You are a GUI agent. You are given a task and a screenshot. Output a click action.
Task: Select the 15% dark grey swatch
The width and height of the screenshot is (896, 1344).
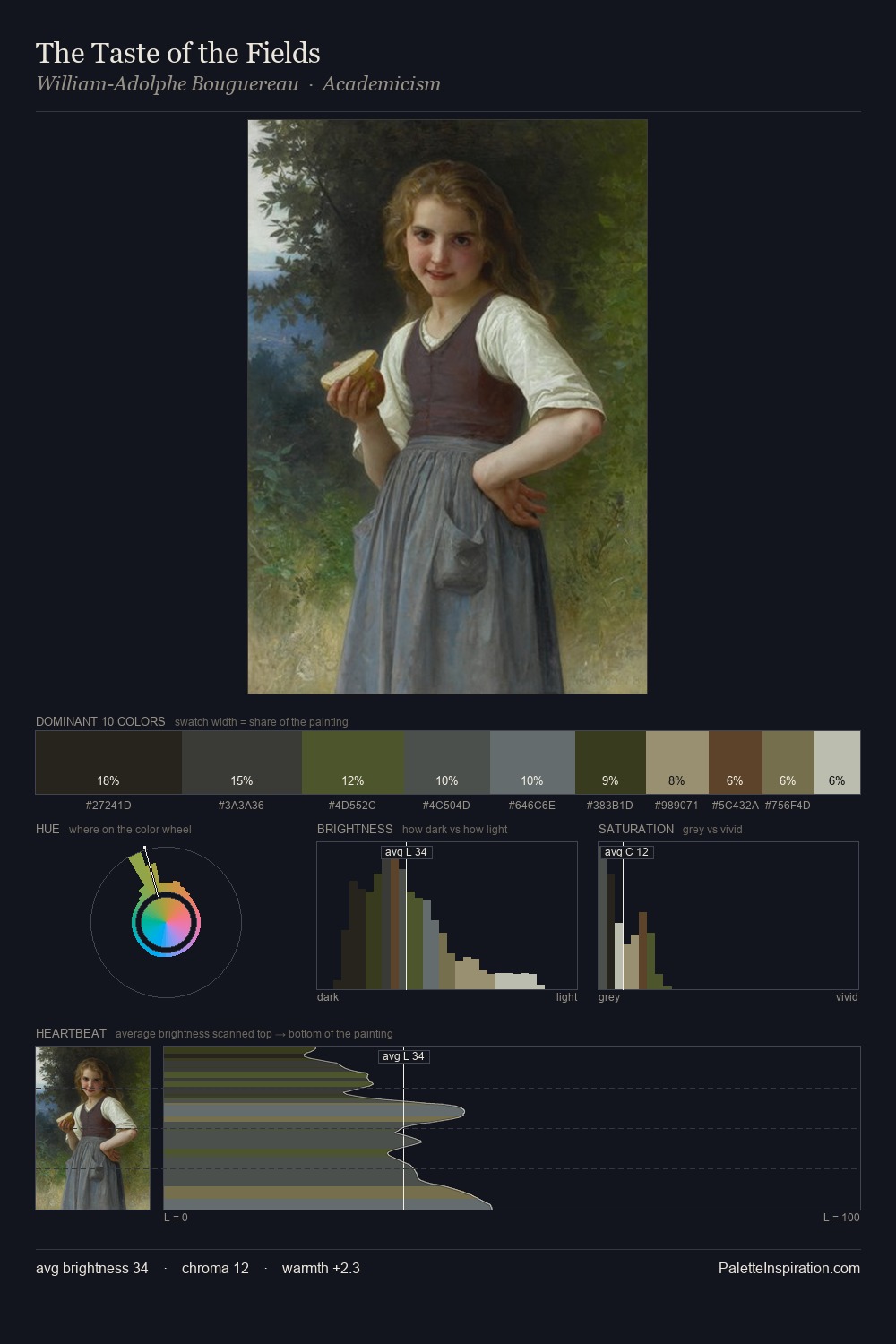pos(242,762)
